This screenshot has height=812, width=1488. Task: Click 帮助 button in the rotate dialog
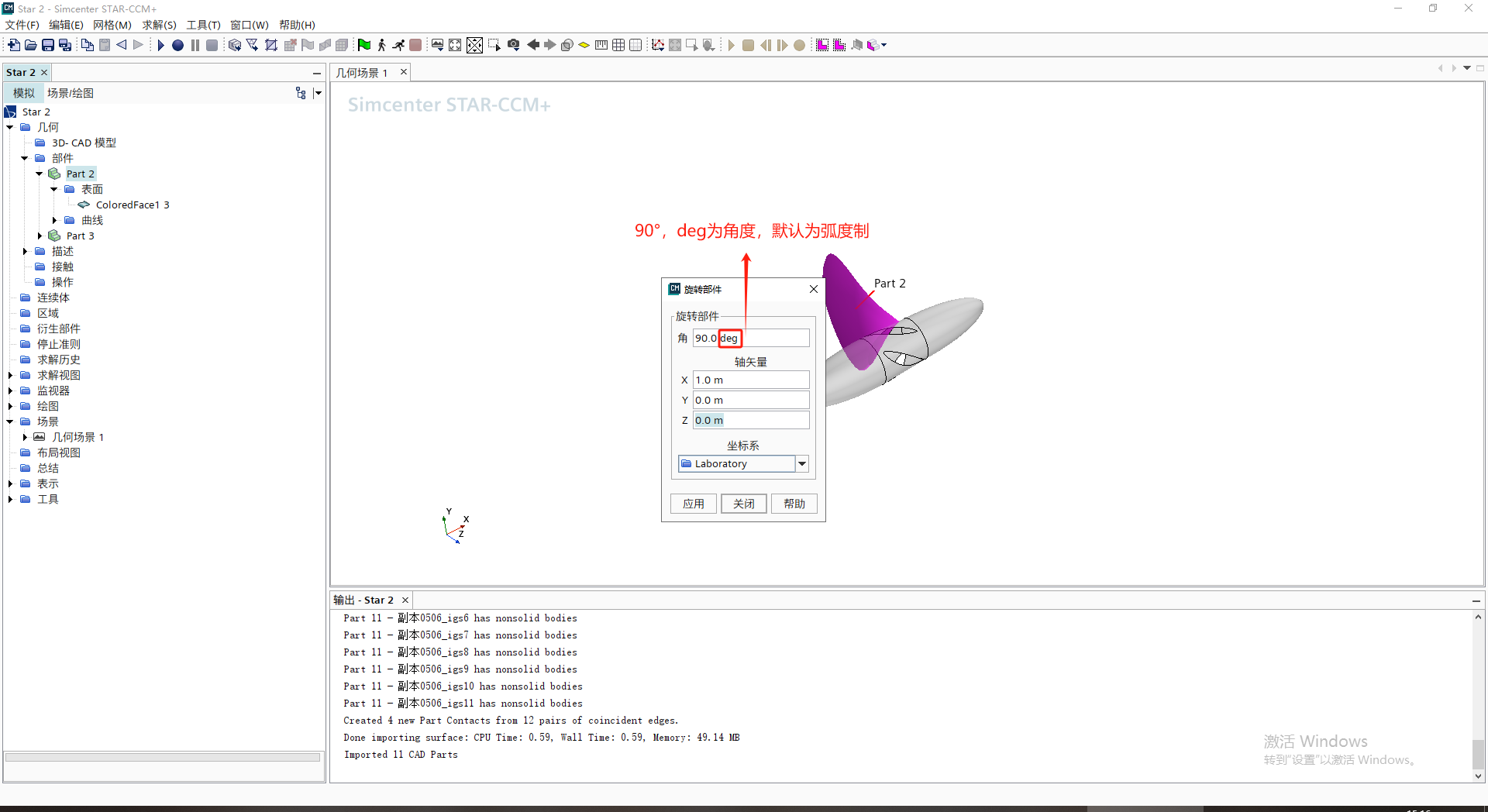794,504
